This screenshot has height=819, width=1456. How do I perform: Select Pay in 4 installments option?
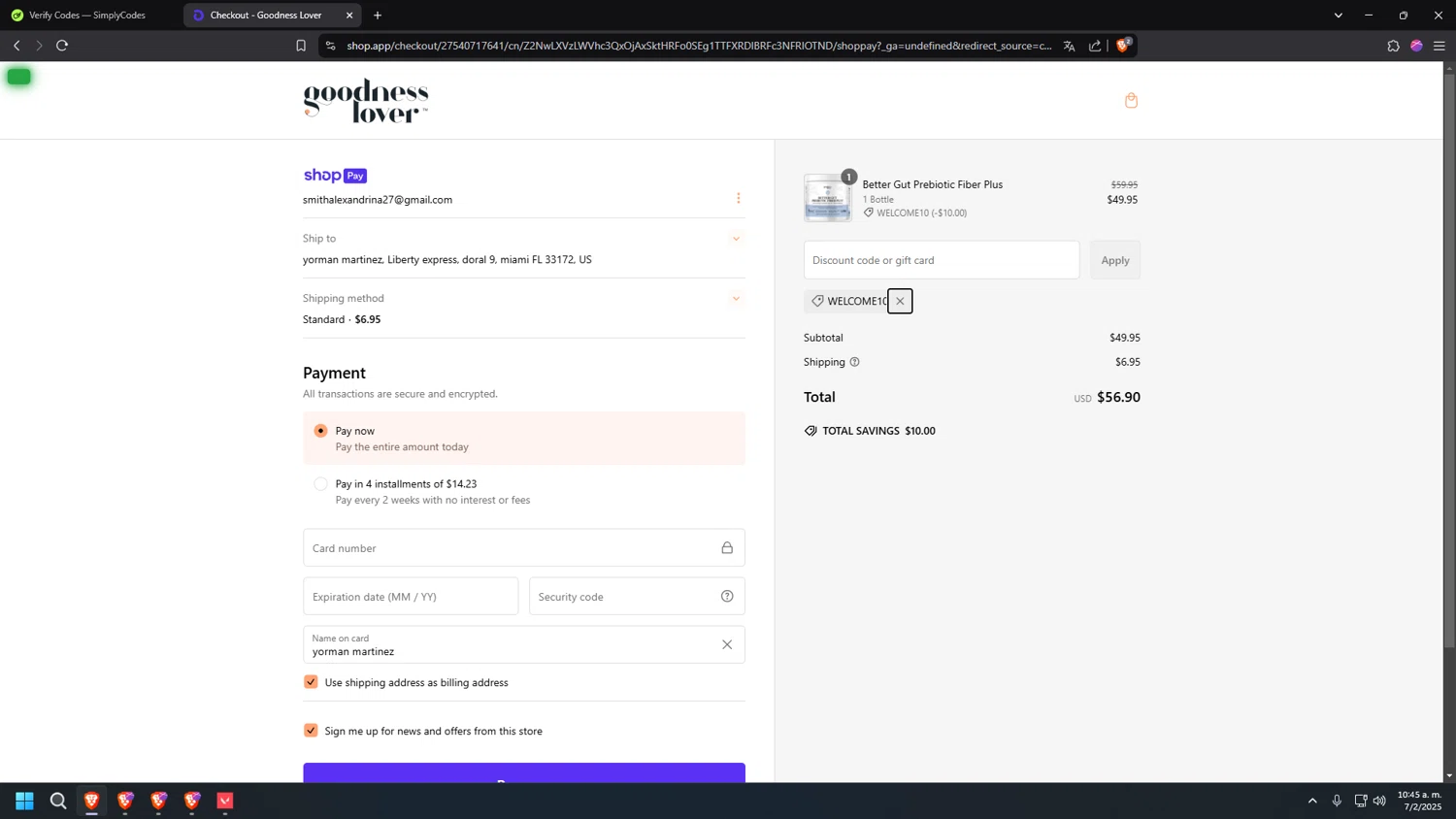pyautogui.click(x=320, y=484)
